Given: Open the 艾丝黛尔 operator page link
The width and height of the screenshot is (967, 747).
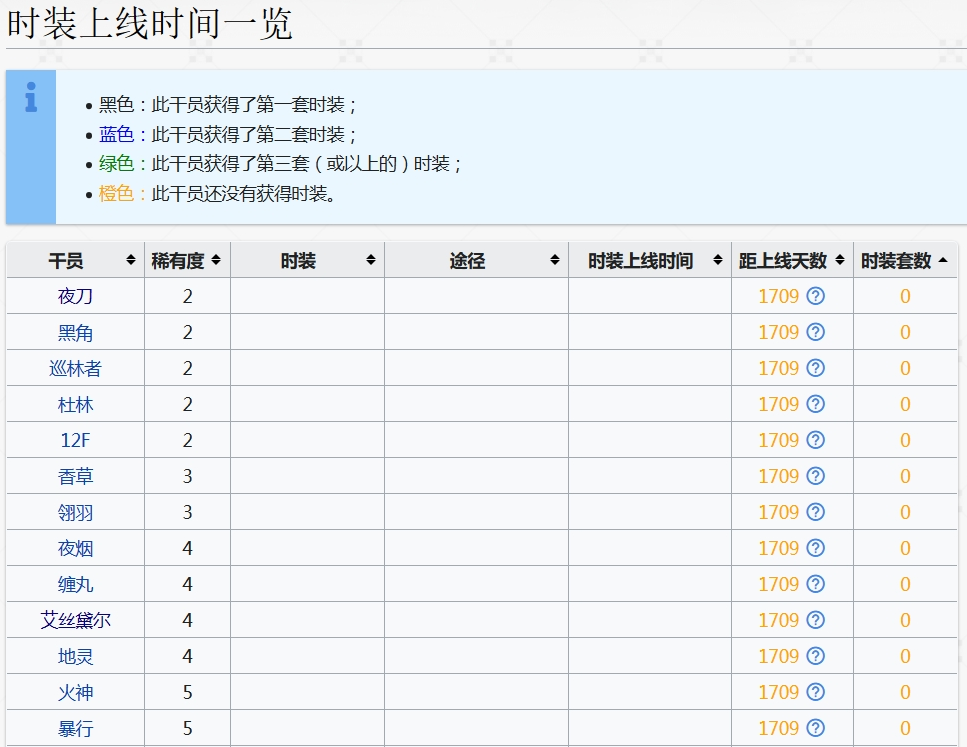Looking at the screenshot, I should click(74, 620).
